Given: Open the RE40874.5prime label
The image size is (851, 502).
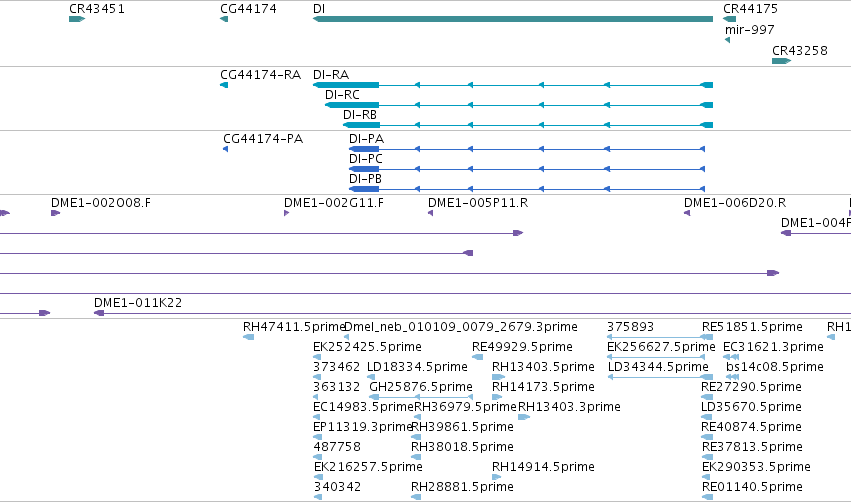Looking at the screenshot, I should 751,427.
